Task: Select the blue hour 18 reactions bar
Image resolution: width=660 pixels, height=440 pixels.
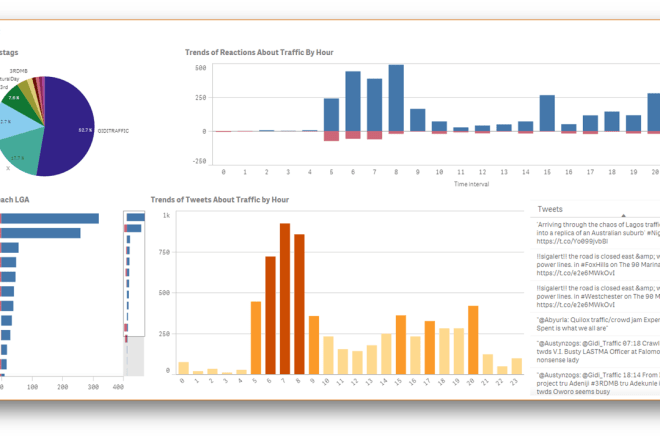Action: (x=612, y=122)
